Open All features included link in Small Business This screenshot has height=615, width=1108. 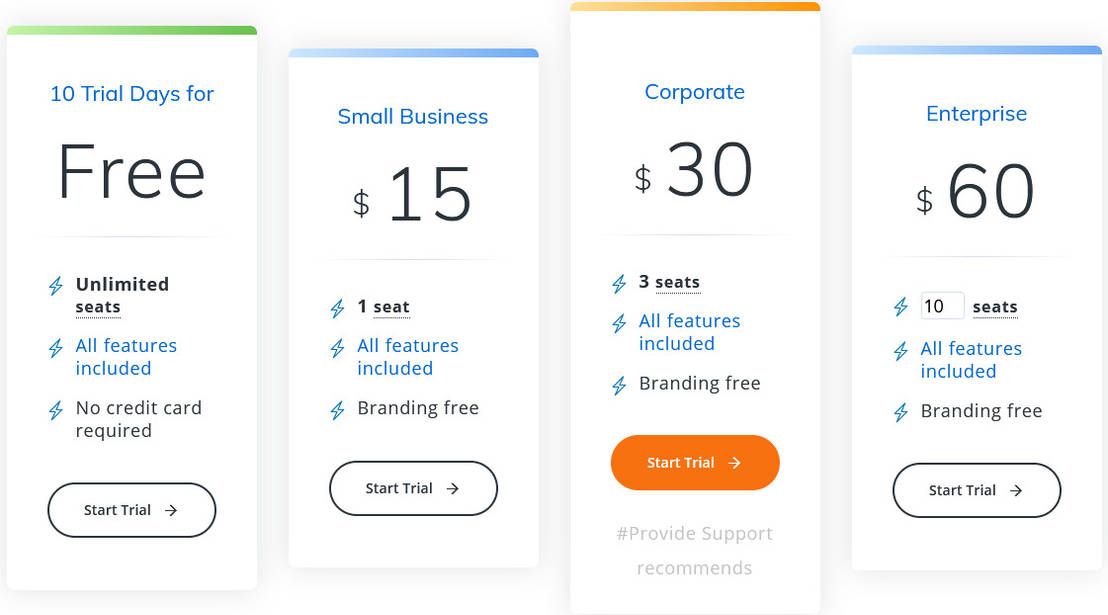(x=408, y=357)
